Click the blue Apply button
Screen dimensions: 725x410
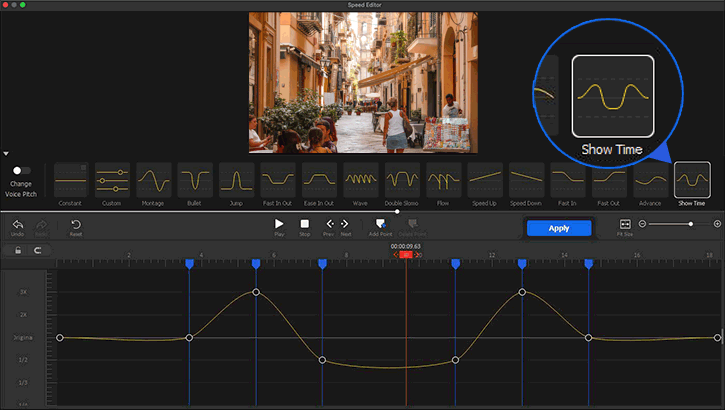[559, 228]
